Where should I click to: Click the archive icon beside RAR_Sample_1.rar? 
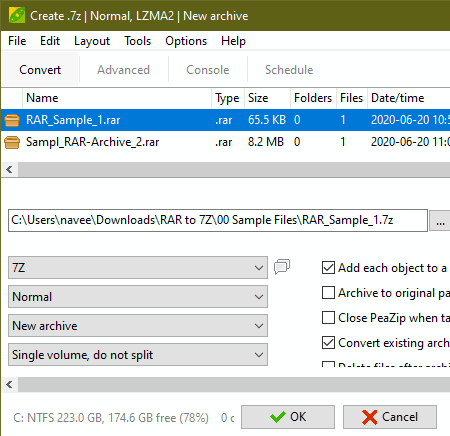[x=12, y=120]
